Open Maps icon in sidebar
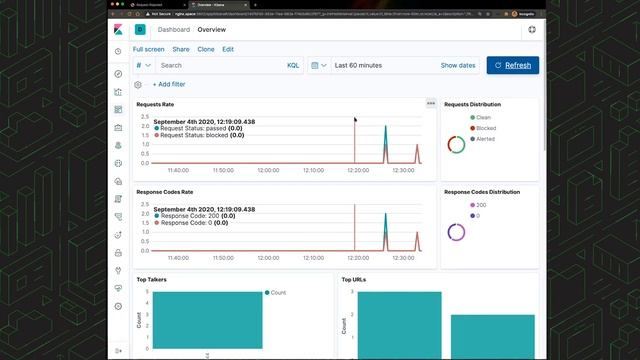640x360 pixels. [x=118, y=145]
